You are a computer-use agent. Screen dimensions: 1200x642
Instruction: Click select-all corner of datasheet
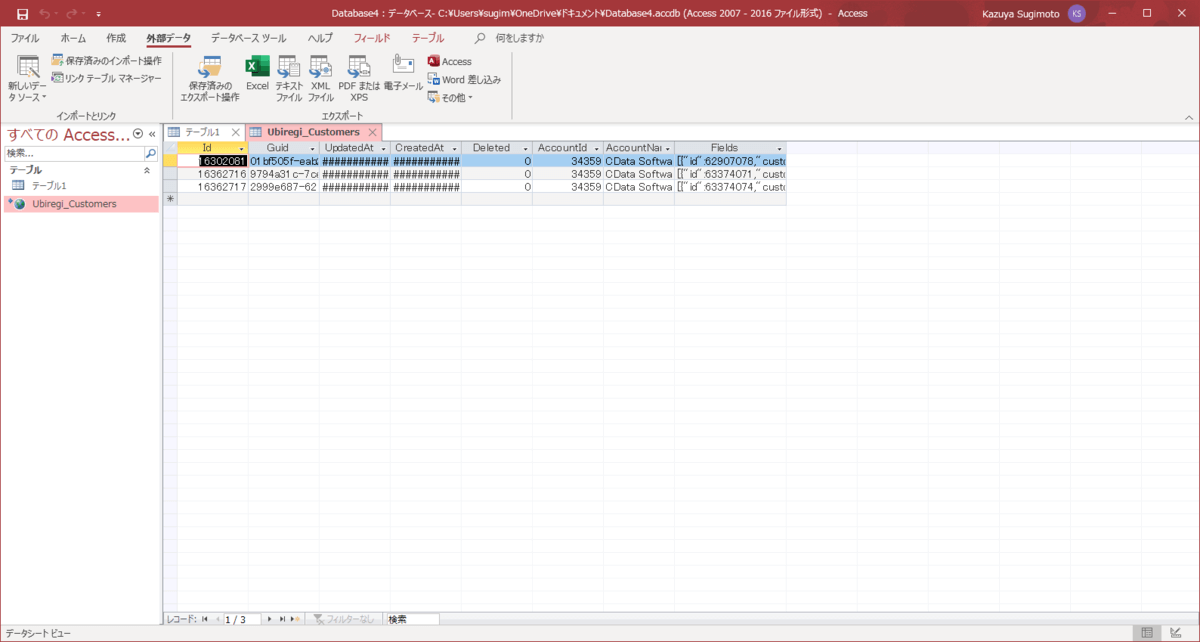[x=170, y=148]
